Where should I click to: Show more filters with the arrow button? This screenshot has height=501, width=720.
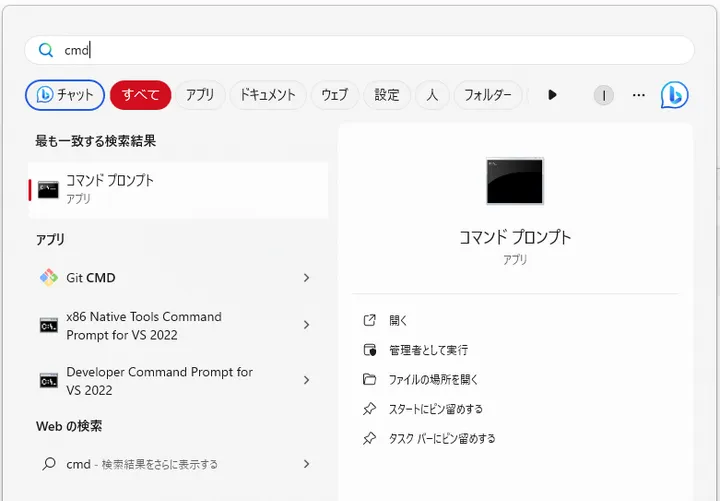coord(552,95)
